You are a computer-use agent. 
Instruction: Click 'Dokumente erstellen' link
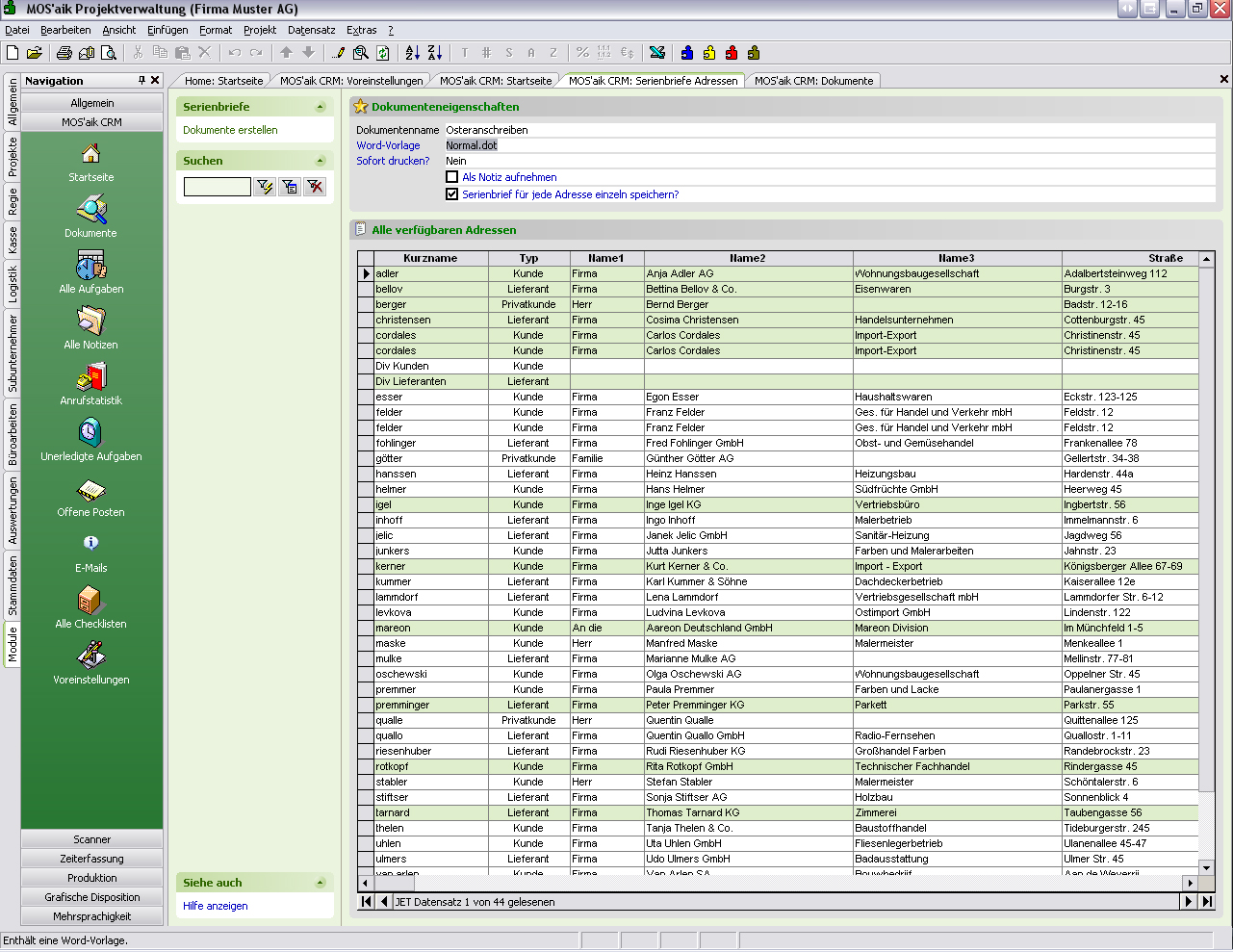230,130
